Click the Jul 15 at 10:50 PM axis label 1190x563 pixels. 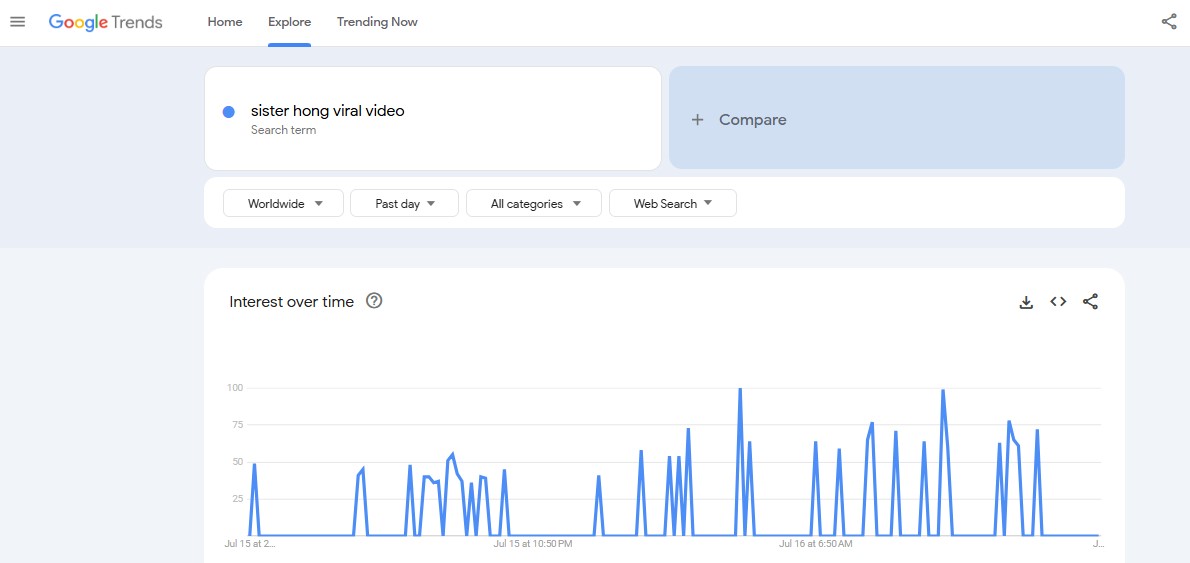point(532,544)
